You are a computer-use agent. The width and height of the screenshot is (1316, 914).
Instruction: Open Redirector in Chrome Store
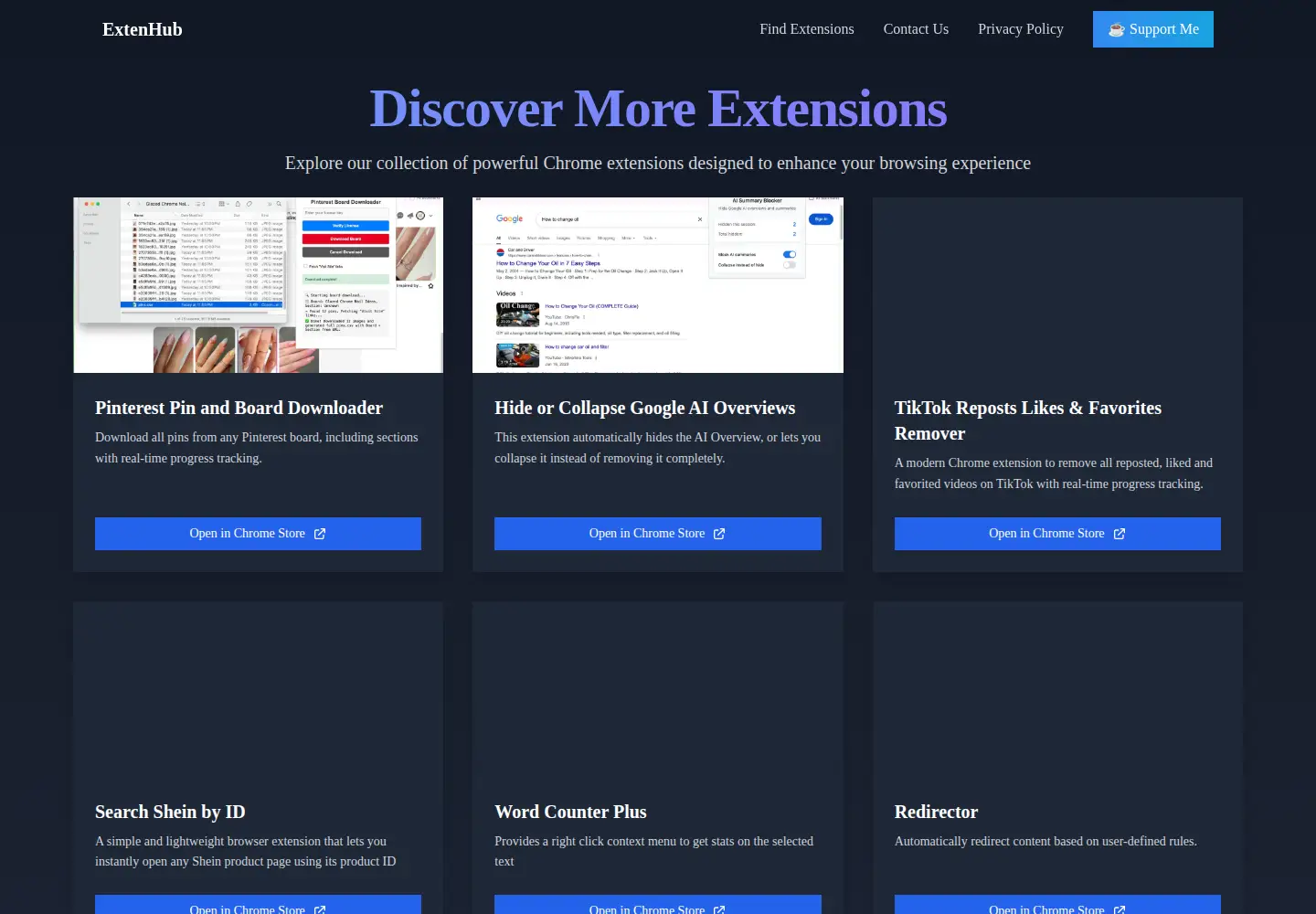coord(1057,905)
